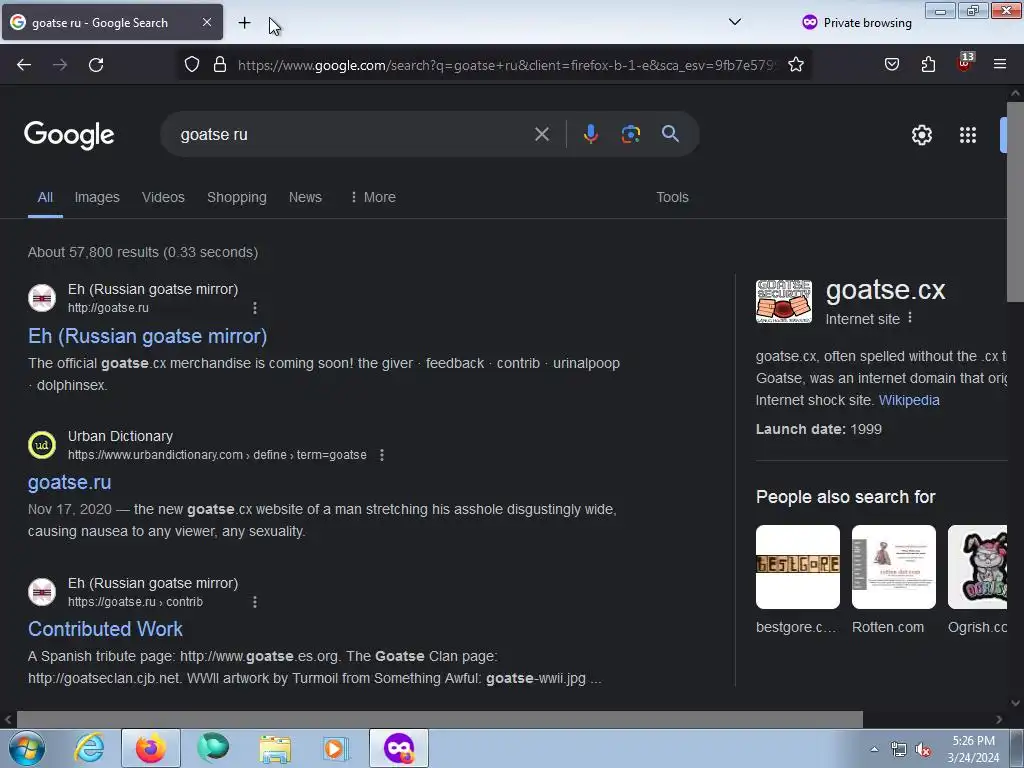The height and width of the screenshot is (768, 1024).
Task: Open Firefox from the taskbar
Action: tap(150, 748)
